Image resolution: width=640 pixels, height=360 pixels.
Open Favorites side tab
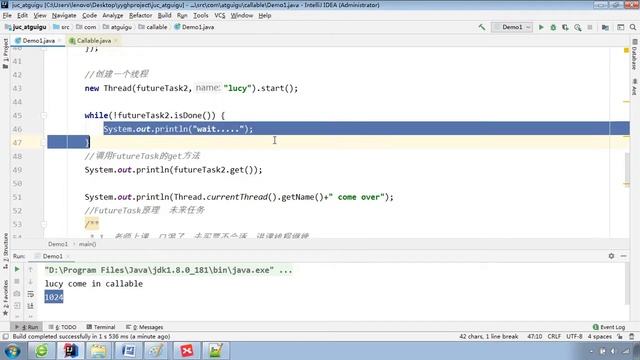click(x=5, y=298)
